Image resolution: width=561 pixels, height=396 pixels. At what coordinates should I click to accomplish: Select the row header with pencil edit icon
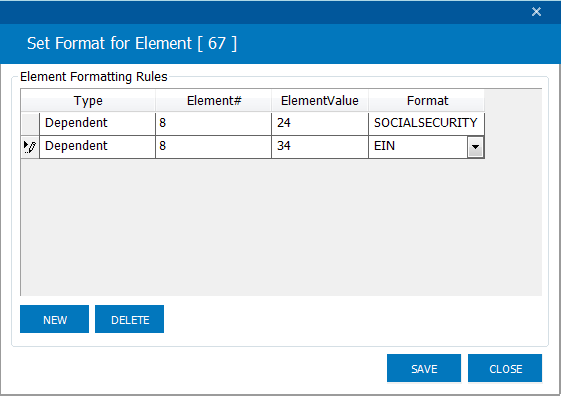click(x=30, y=147)
